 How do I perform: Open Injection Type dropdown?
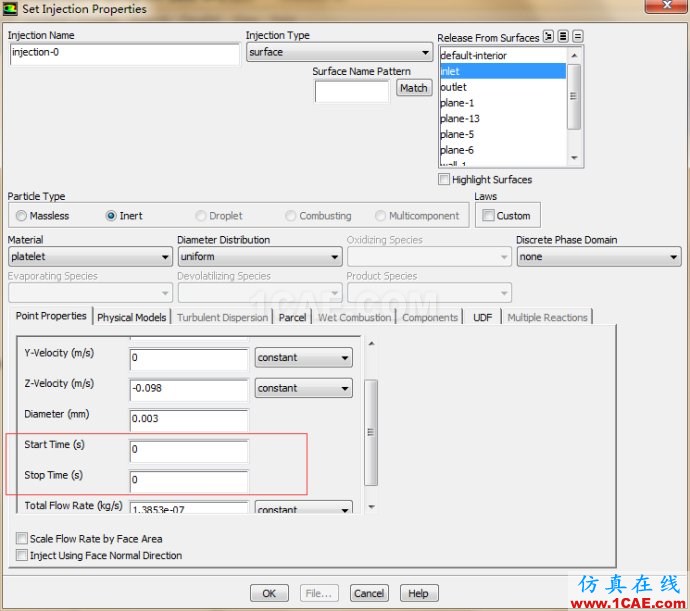coord(339,52)
